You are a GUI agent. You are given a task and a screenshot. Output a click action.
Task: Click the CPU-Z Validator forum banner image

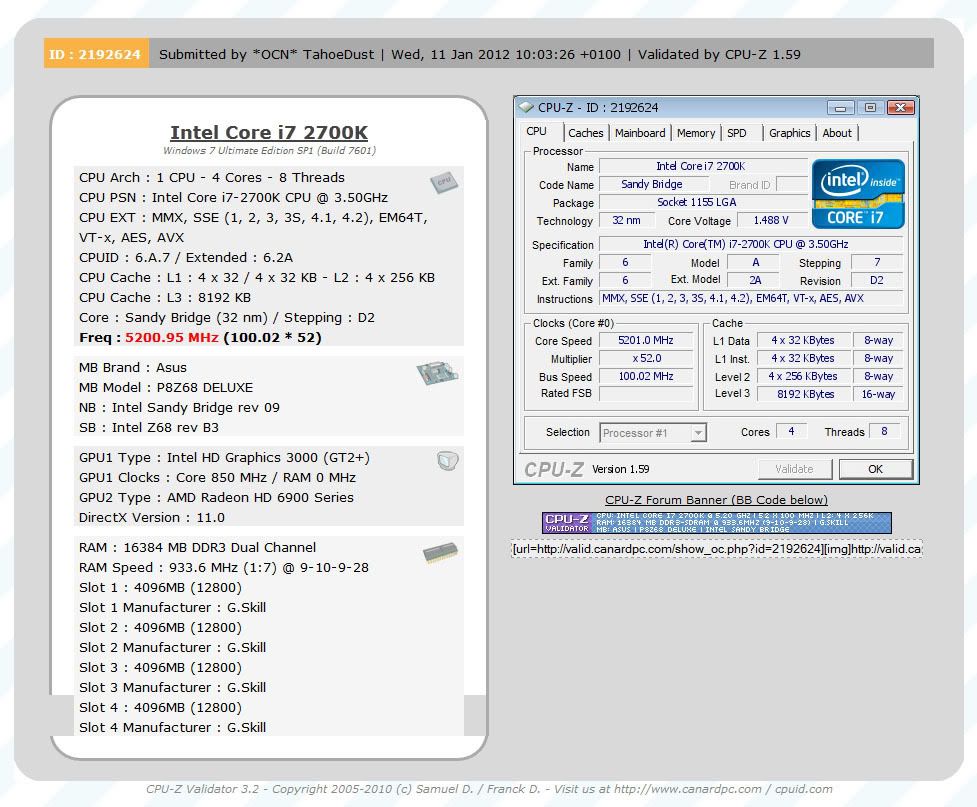(x=717, y=522)
